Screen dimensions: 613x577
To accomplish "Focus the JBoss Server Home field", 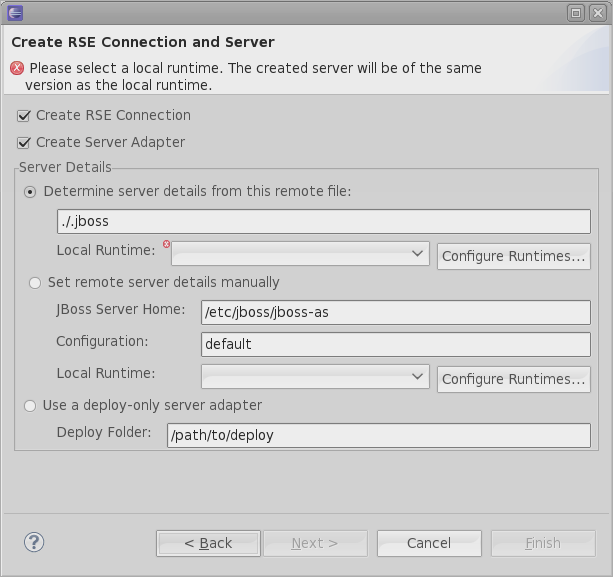I will 395,312.
